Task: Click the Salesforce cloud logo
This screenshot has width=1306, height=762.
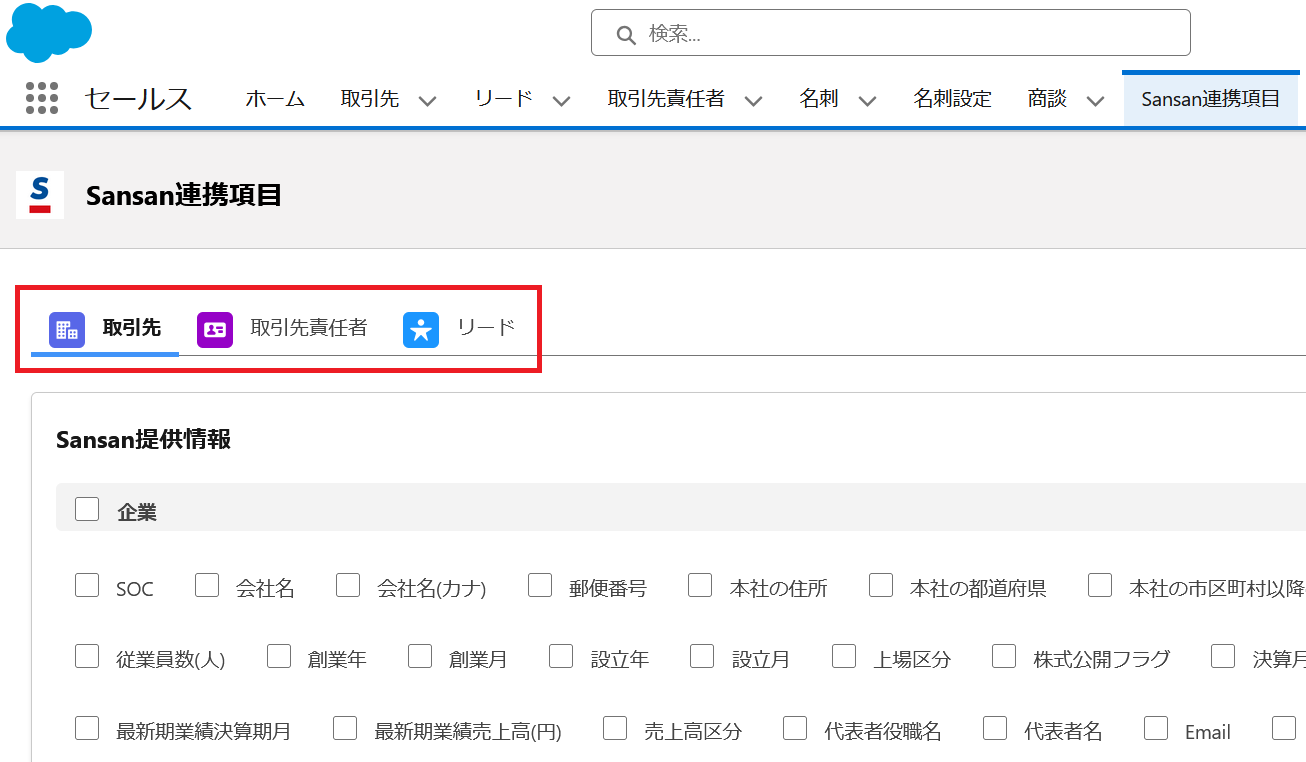Action: point(49,33)
